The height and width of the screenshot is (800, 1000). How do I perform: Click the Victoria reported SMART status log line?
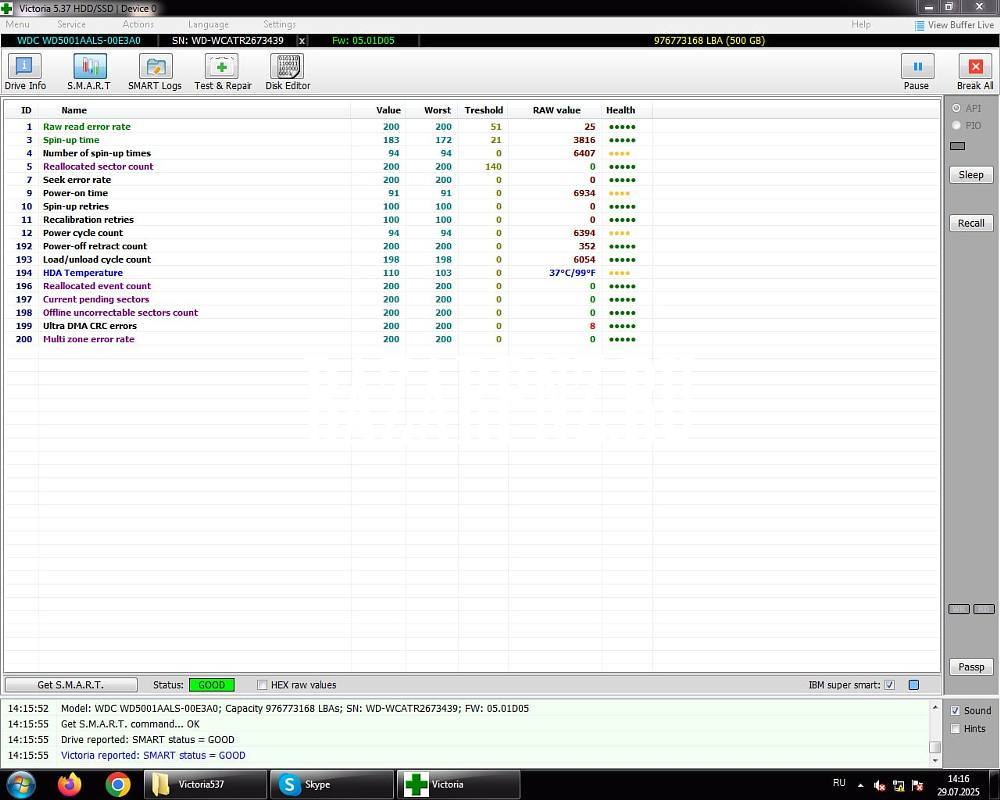[153, 755]
